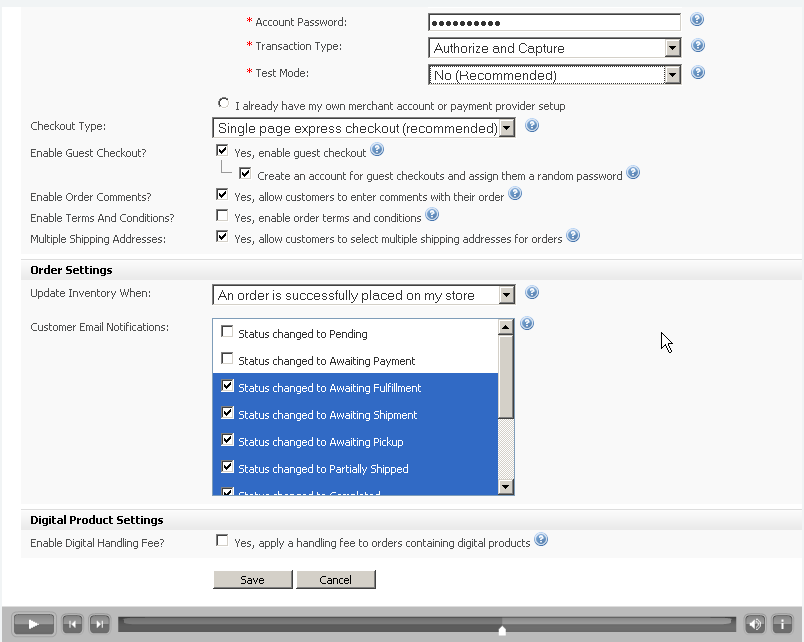The image size is (804, 642).
Task: Open help for Account Password field
Action: point(697,19)
